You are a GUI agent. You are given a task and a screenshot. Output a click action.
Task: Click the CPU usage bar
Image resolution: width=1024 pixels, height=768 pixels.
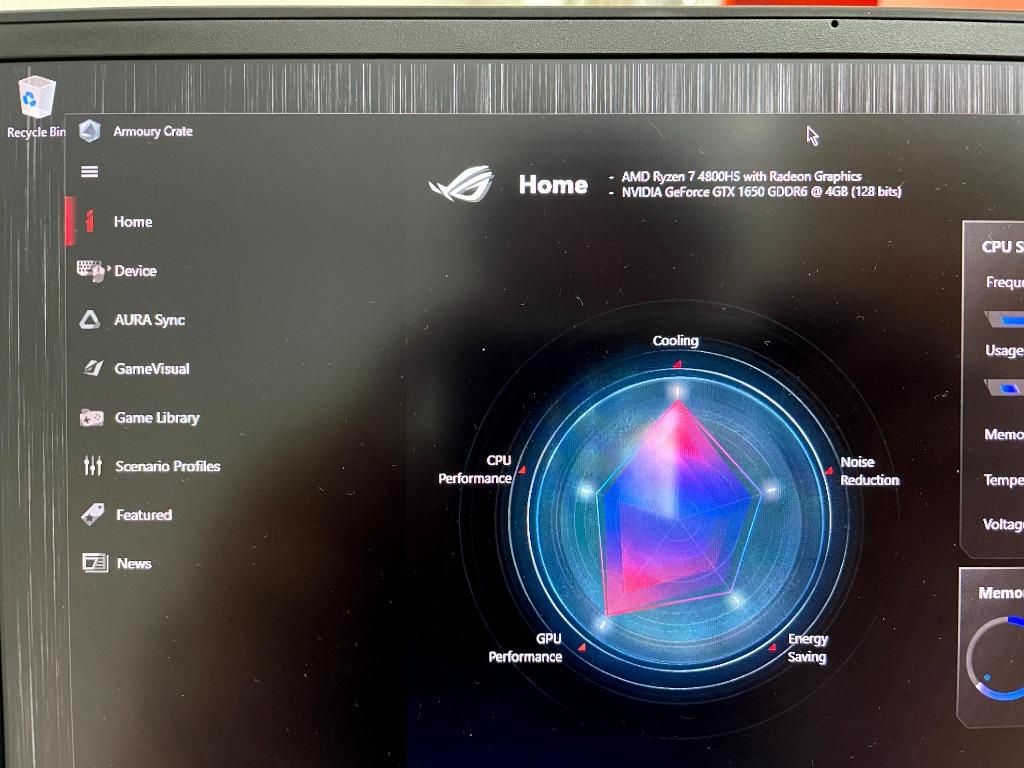[1004, 389]
